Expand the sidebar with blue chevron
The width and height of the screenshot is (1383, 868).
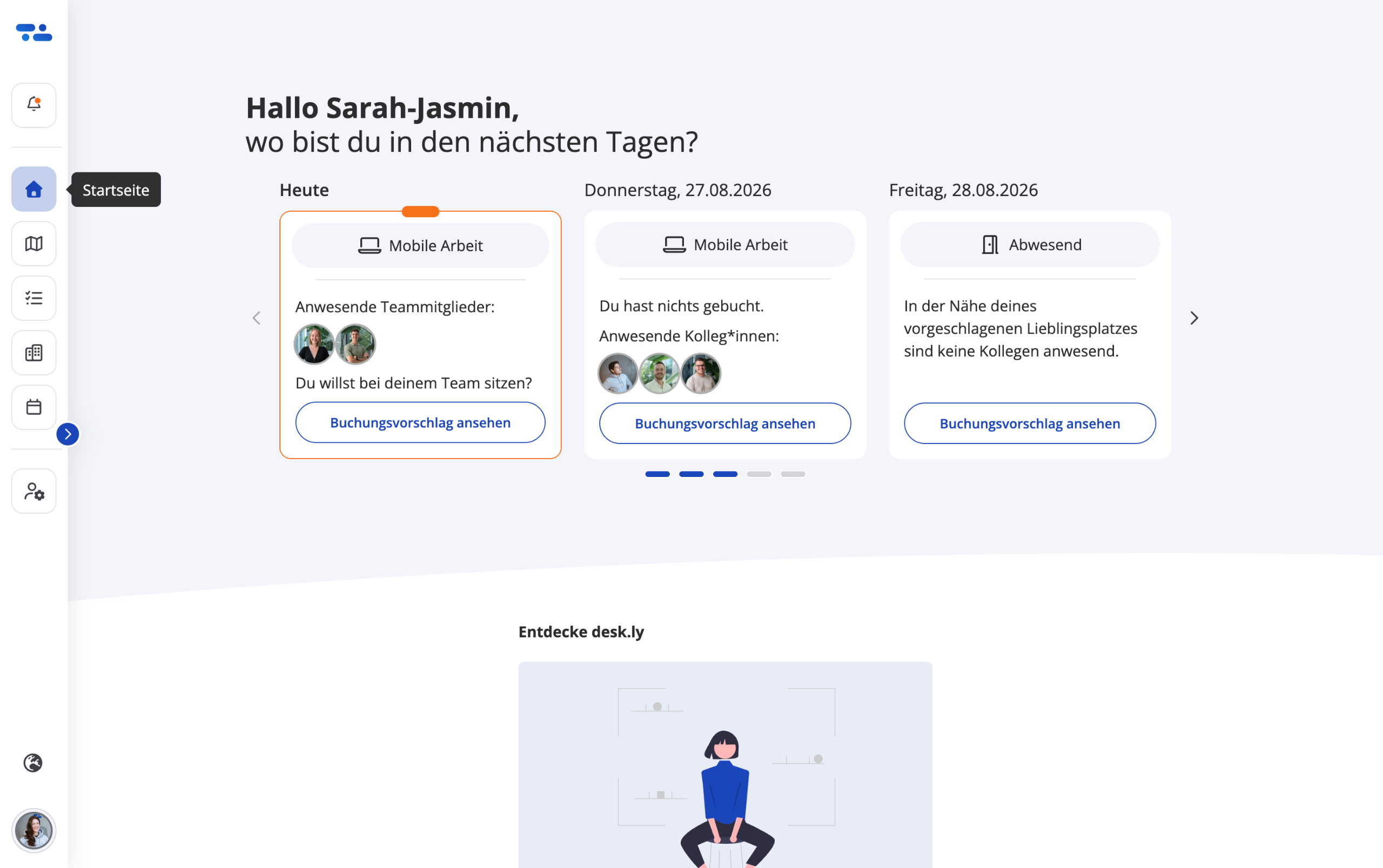[x=68, y=434]
